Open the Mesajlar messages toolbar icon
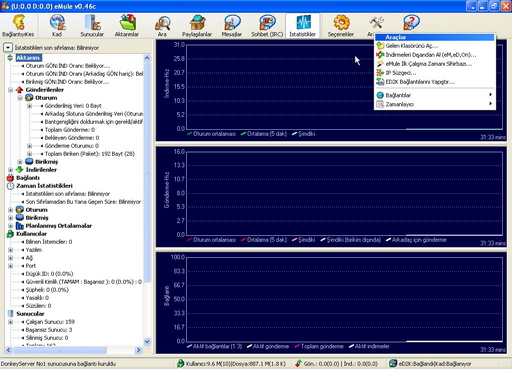Screen dimensions: 512x369 pyautogui.click(x=232, y=25)
